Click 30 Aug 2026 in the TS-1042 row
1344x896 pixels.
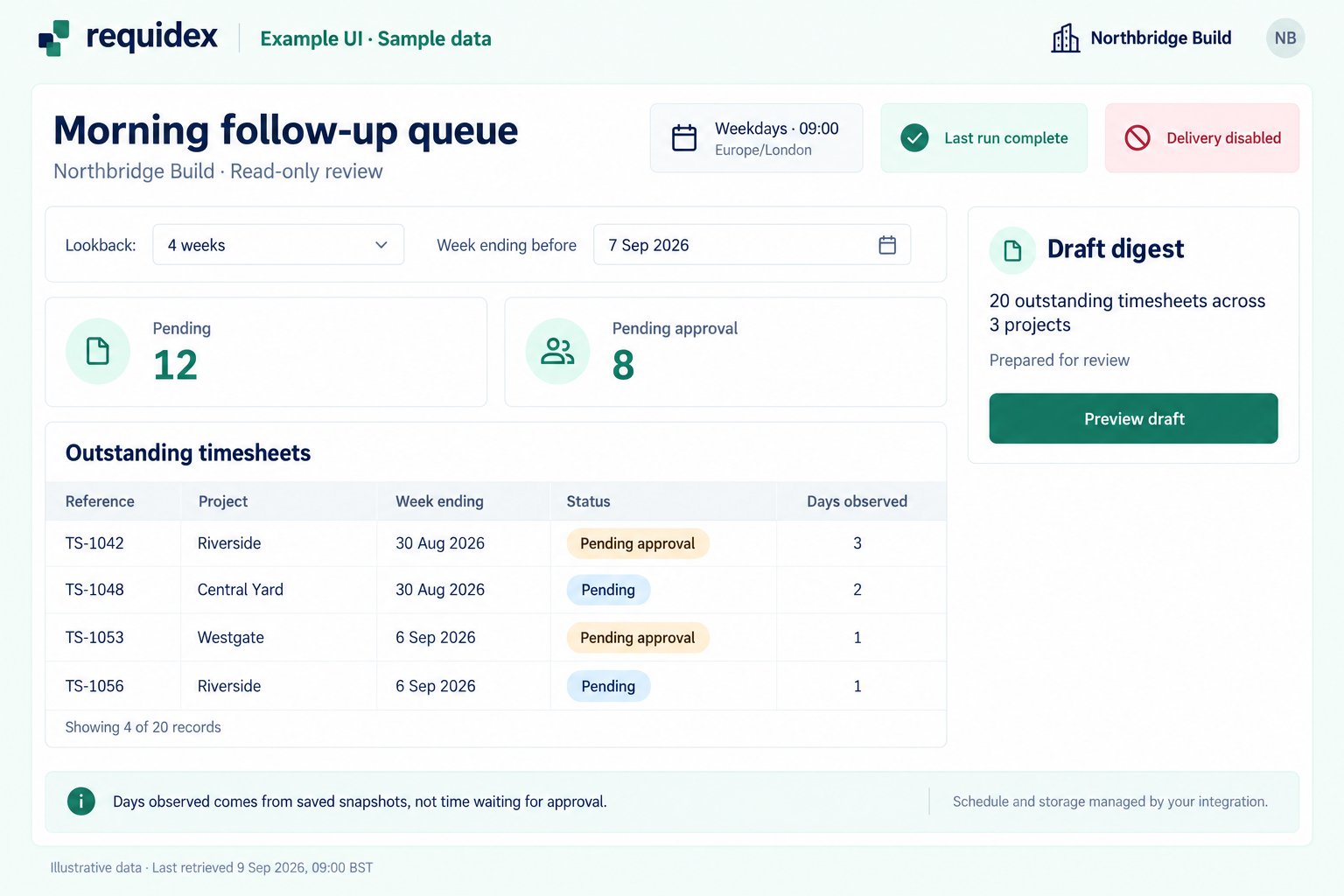[440, 543]
